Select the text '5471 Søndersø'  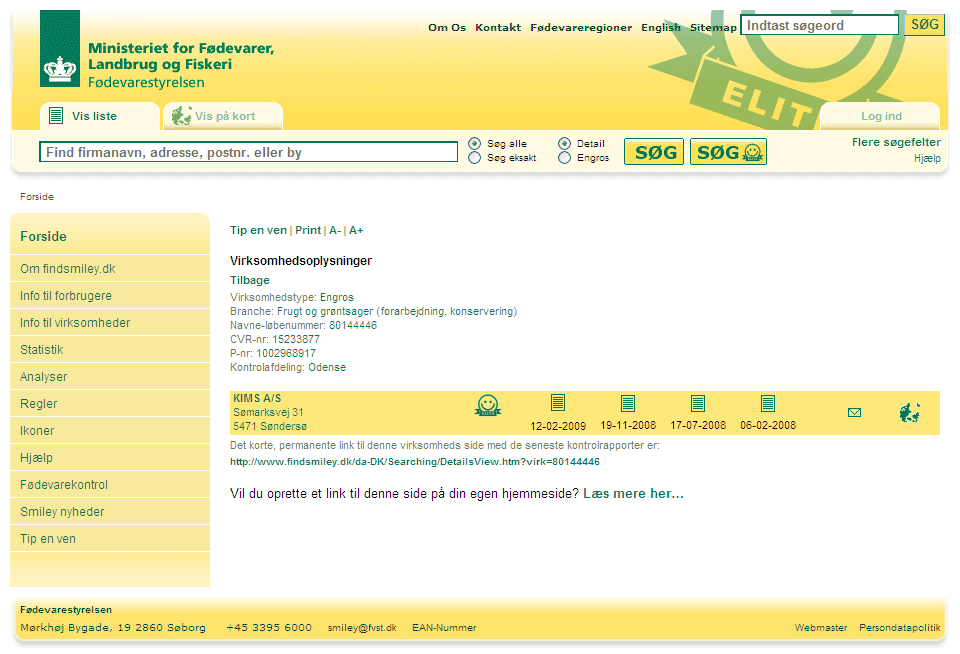point(270,426)
